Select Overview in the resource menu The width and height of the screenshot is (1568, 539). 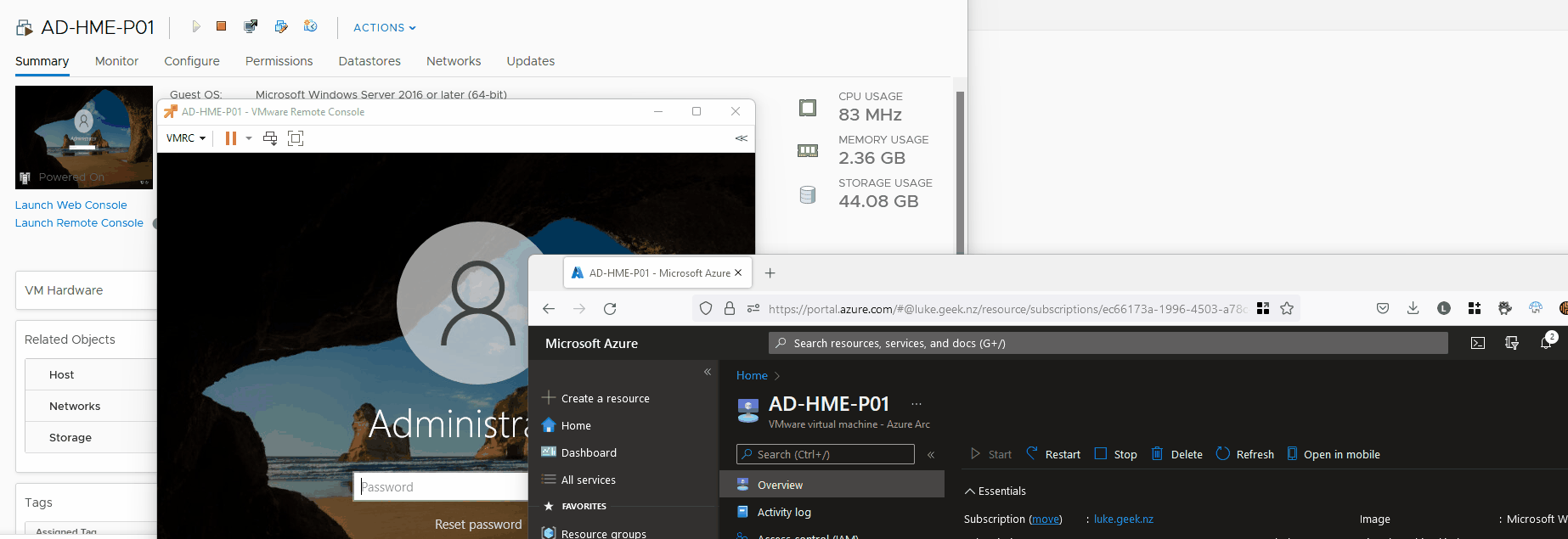pyautogui.click(x=832, y=485)
